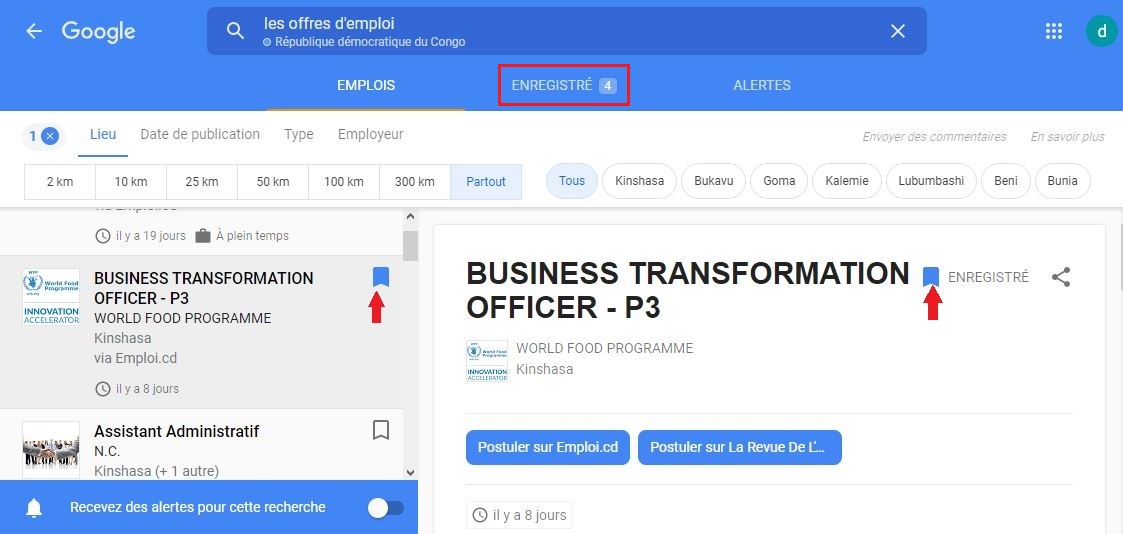The width and height of the screenshot is (1123, 534).
Task: Toggle the saved bookmark in the job detail panel
Action: click(x=931, y=276)
